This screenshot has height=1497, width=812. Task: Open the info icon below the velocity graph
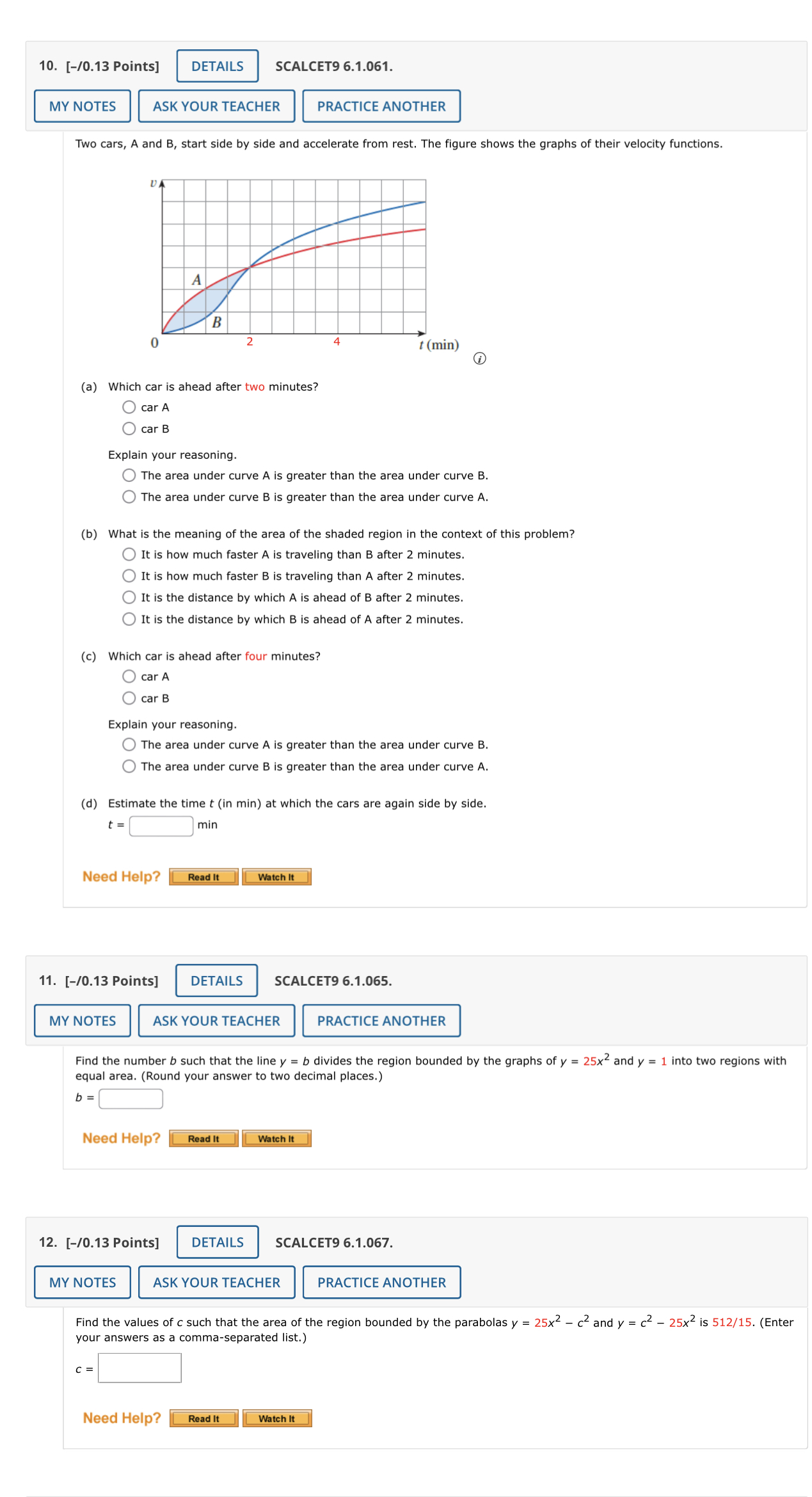click(x=479, y=359)
